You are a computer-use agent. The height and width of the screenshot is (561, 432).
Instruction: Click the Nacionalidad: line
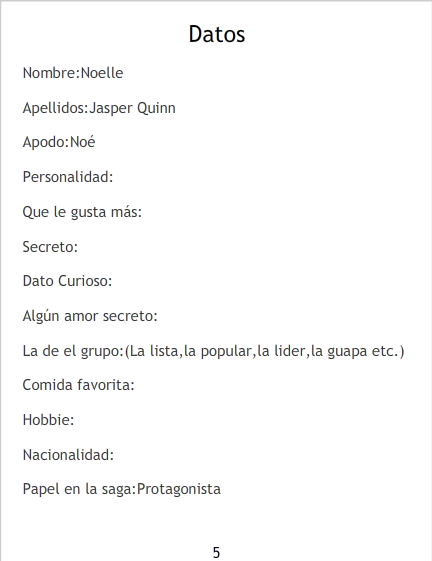coord(68,455)
